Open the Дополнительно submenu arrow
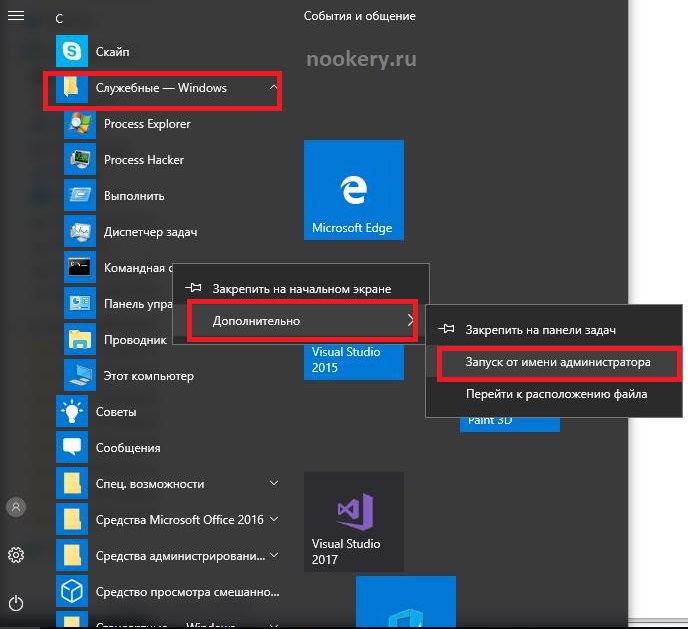 tap(410, 320)
